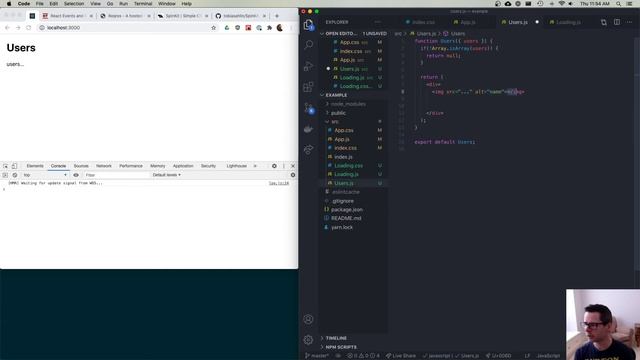640x360 pixels.
Task: Collapse the src folder
Action: pyautogui.click(x=334, y=122)
